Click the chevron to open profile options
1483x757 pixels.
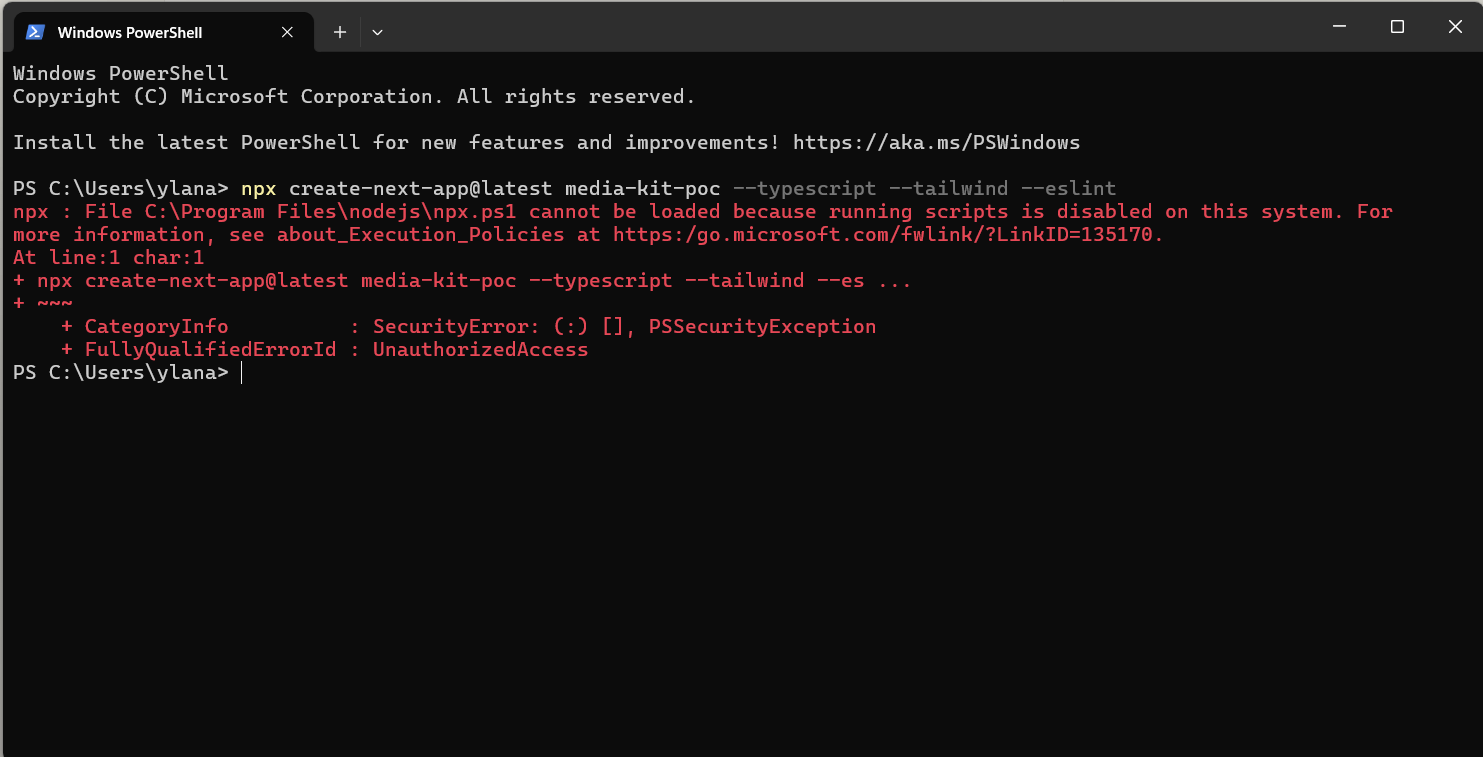[x=377, y=31]
